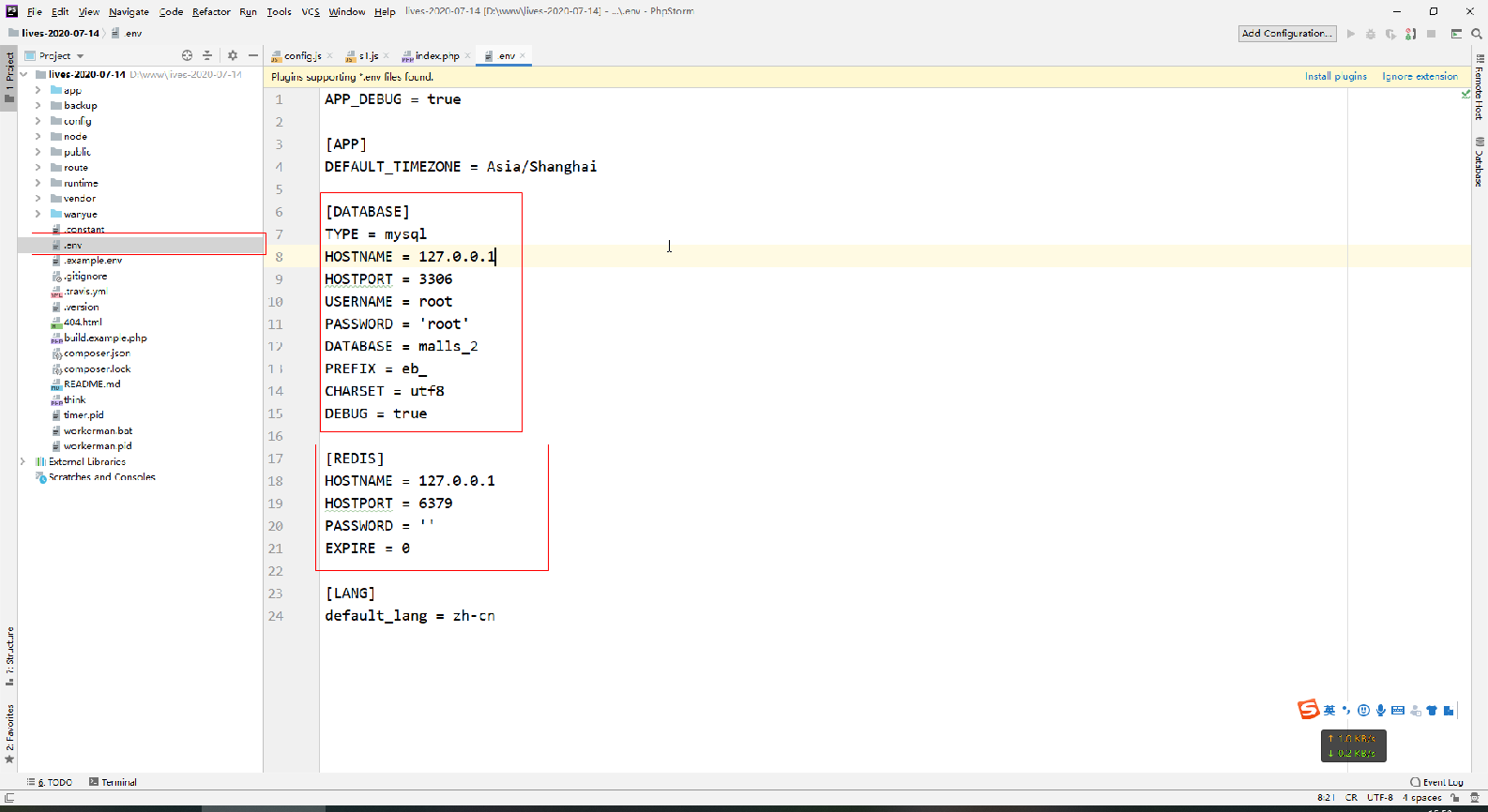Screen dimensions: 1488x812
Task: Close the s1.js tab
Action: 386,56
